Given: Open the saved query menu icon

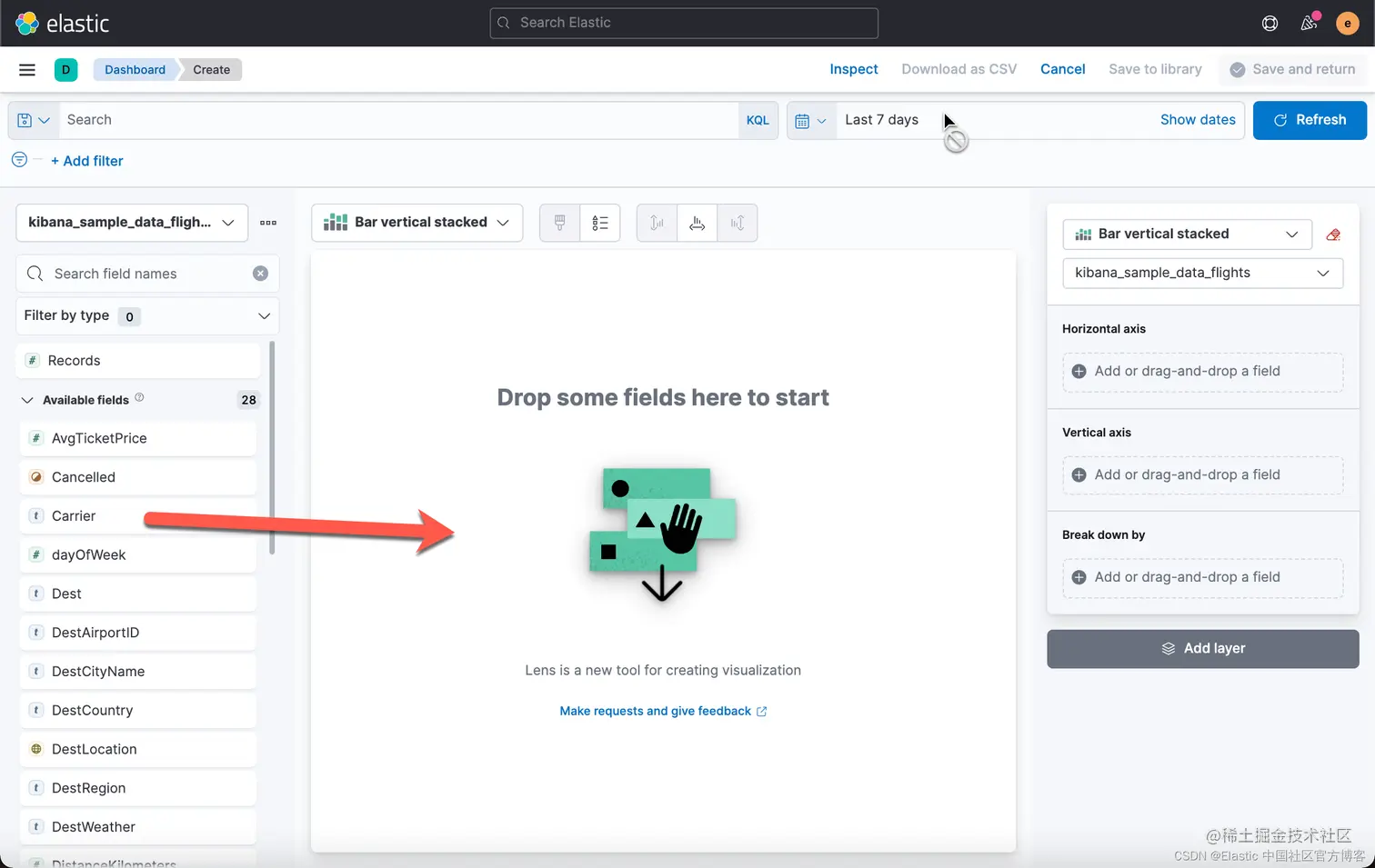Looking at the screenshot, I should [34, 120].
